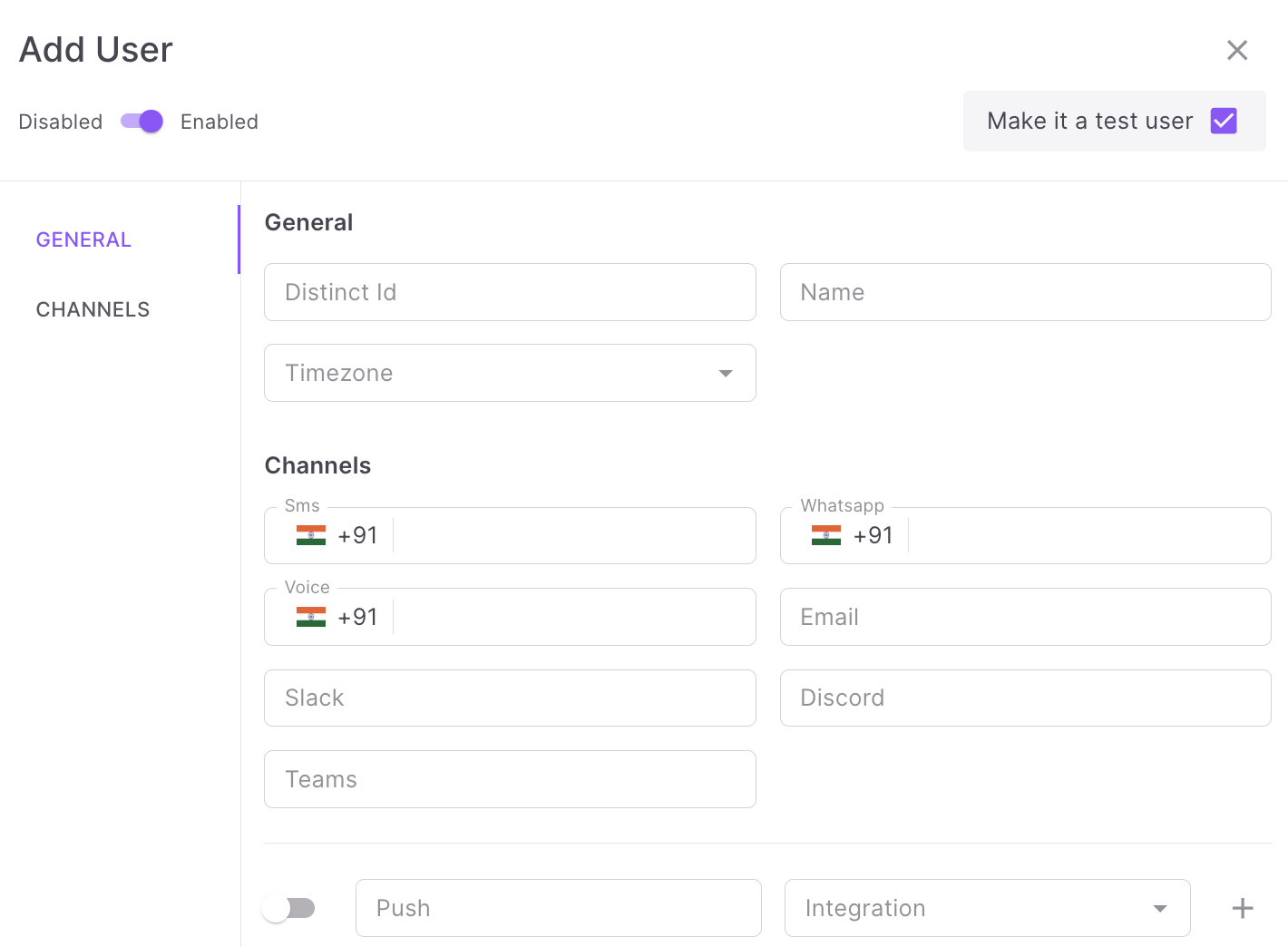The width and height of the screenshot is (1288, 947).
Task: Click the Push text field
Action: pos(558,908)
